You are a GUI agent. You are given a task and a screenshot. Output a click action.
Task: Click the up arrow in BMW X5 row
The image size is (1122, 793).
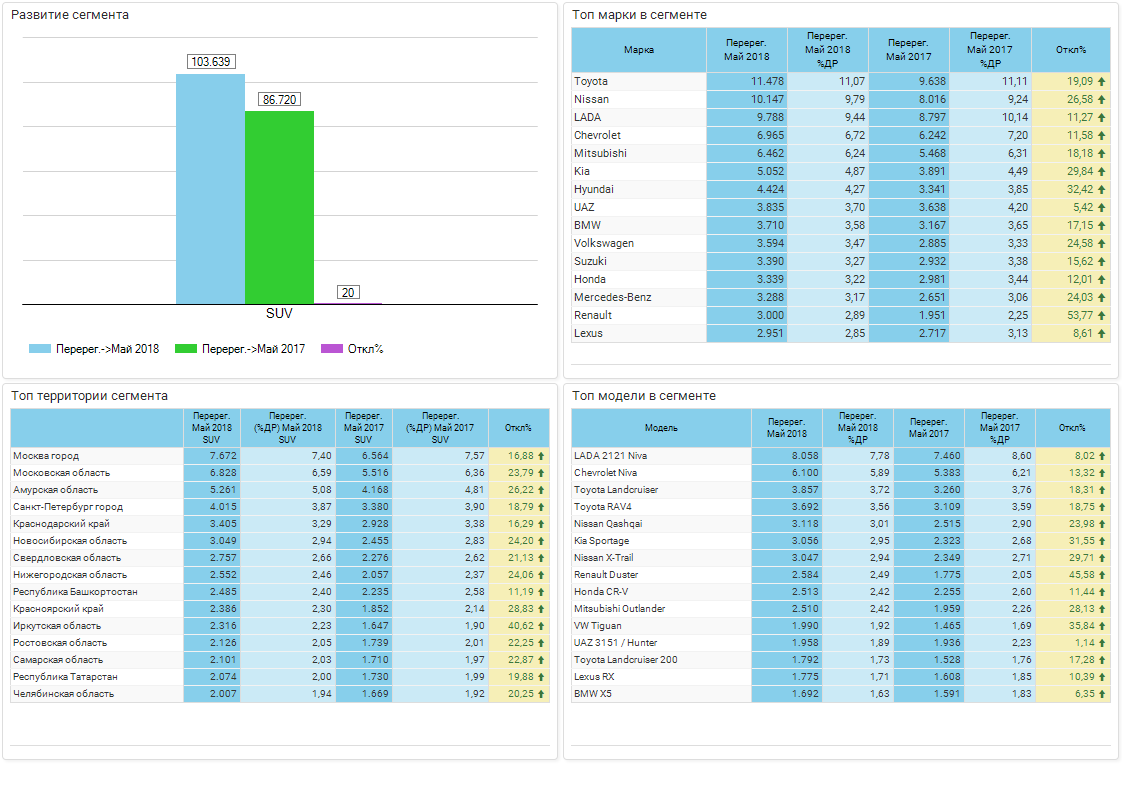(x=1101, y=693)
